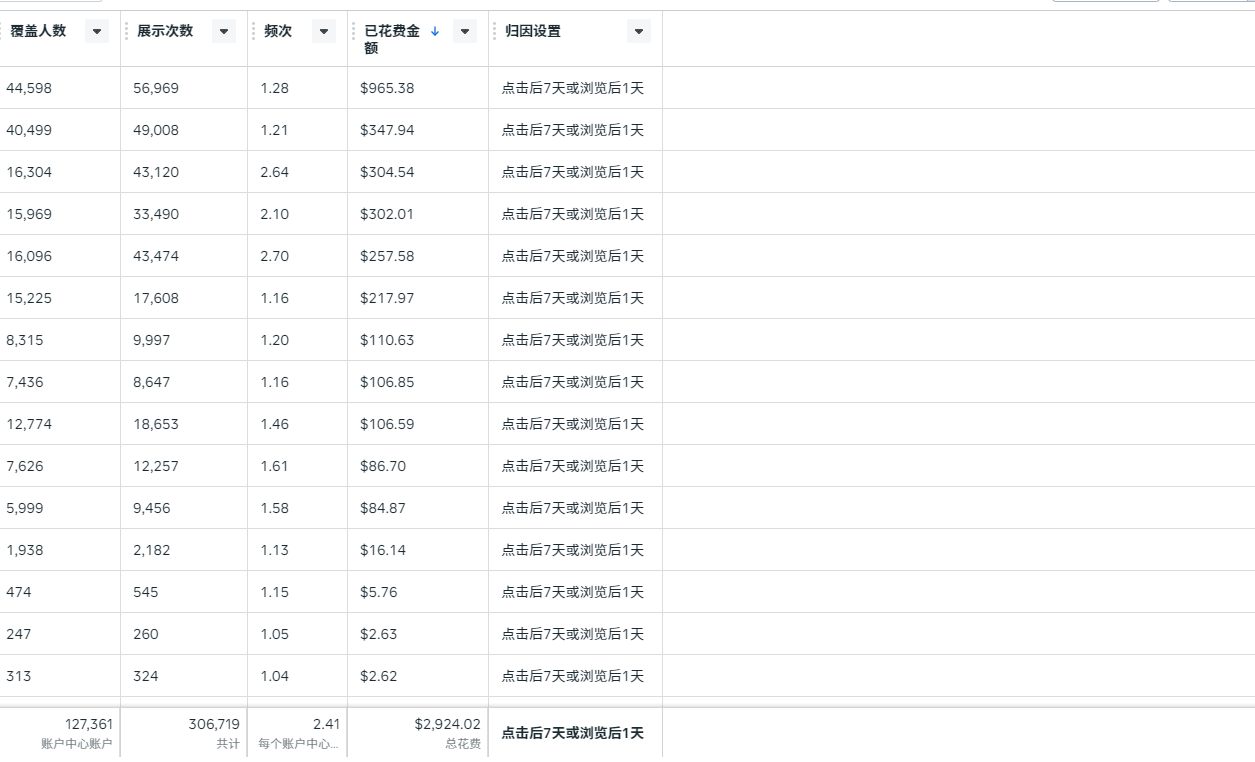1255x762 pixels.
Task: Click the drag handle of 归因设置 column
Action: (495, 31)
